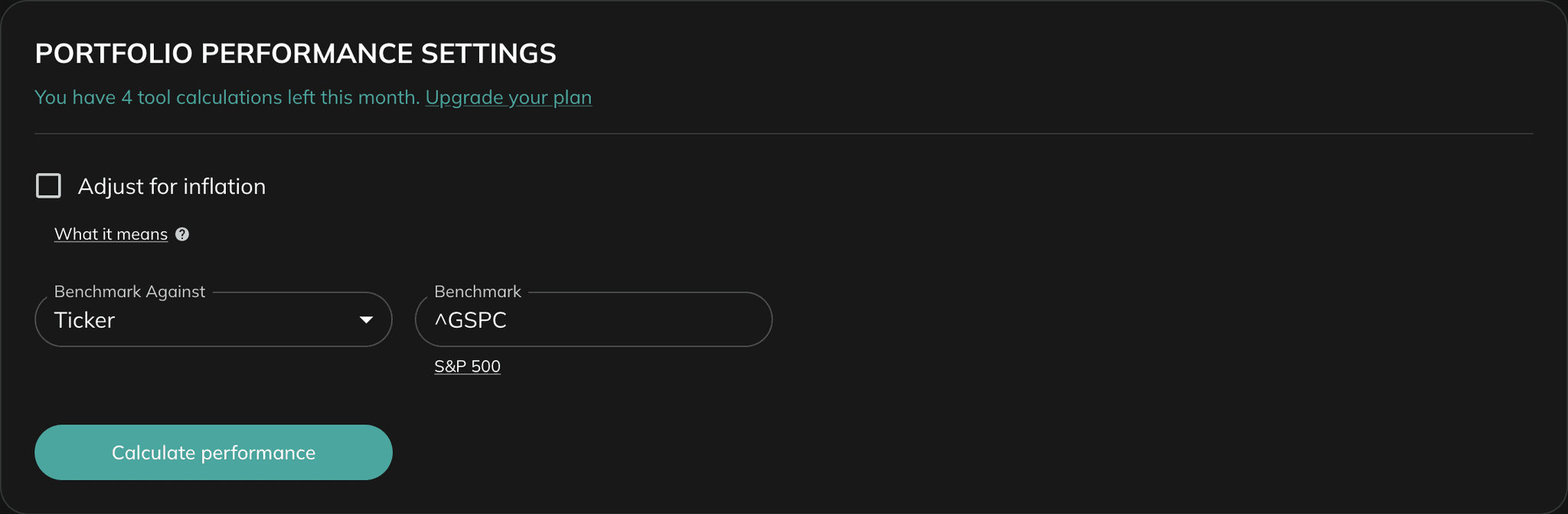Screen dimensions: 1568x514
Task: Enable the Adjust for inflation checkbox
Action: click(48, 185)
